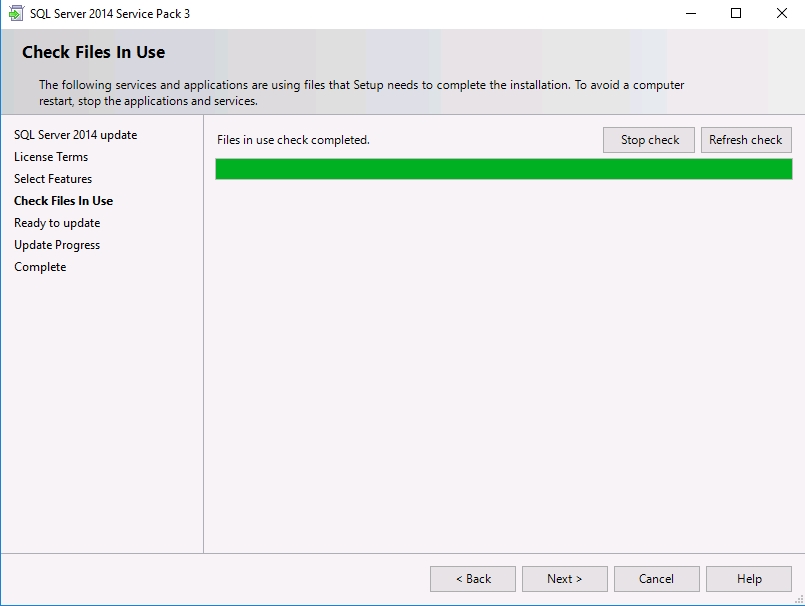The image size is (805, 606).
Task: Cancel the service pack setup
Action: pyautogui.click(x=657, y=579)
